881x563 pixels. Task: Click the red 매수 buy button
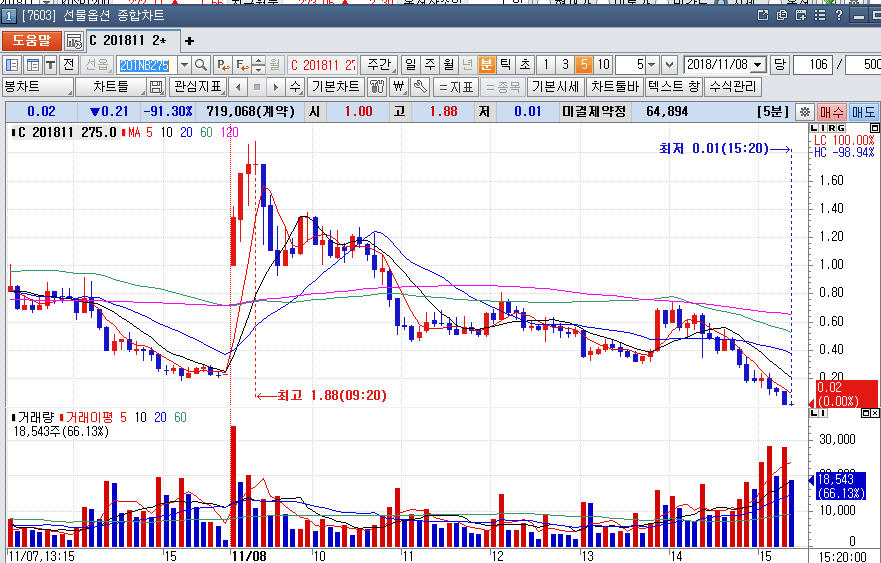click(x=832, y=112)
